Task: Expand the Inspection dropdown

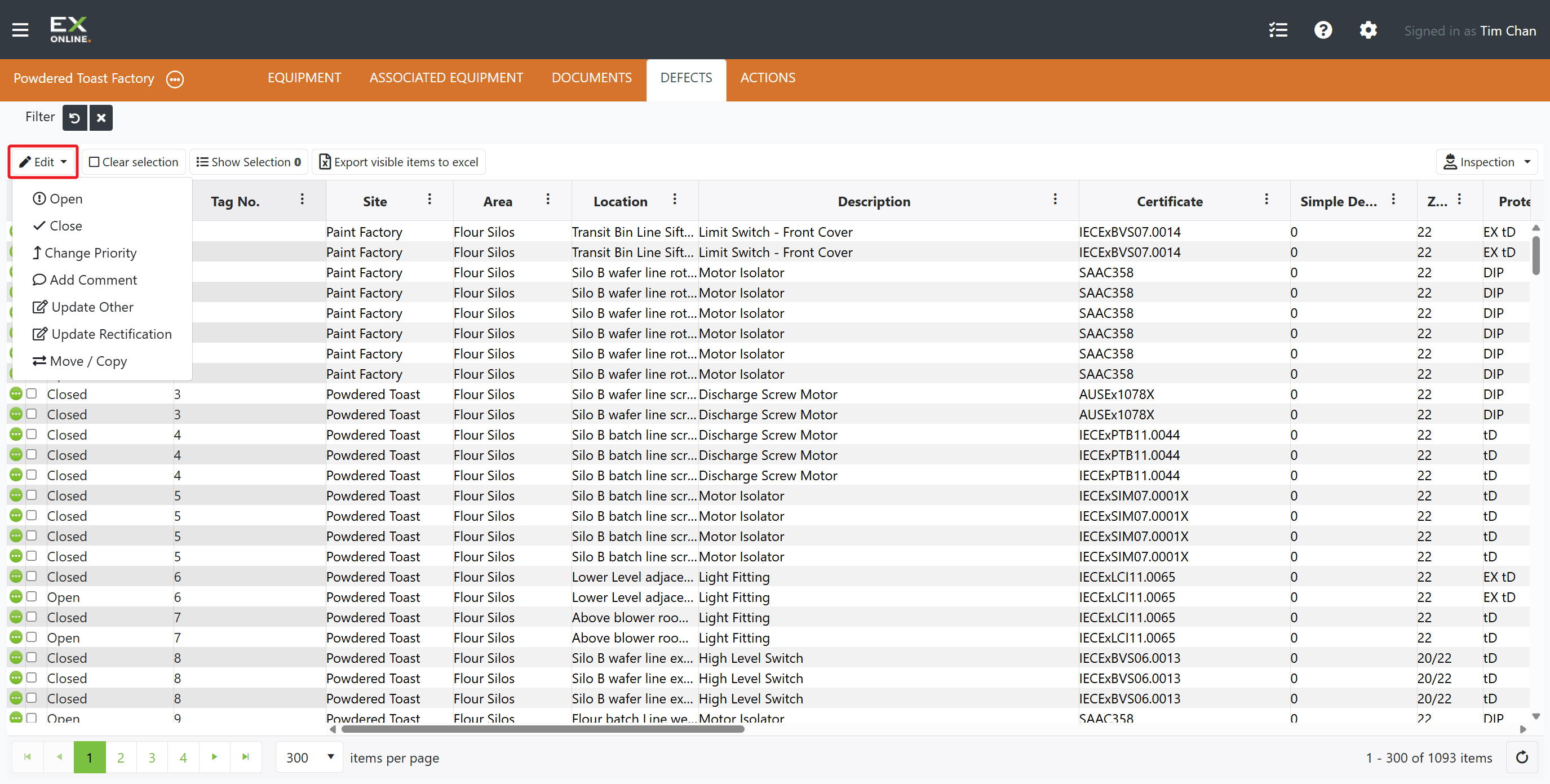Action: click(1487, 162)
